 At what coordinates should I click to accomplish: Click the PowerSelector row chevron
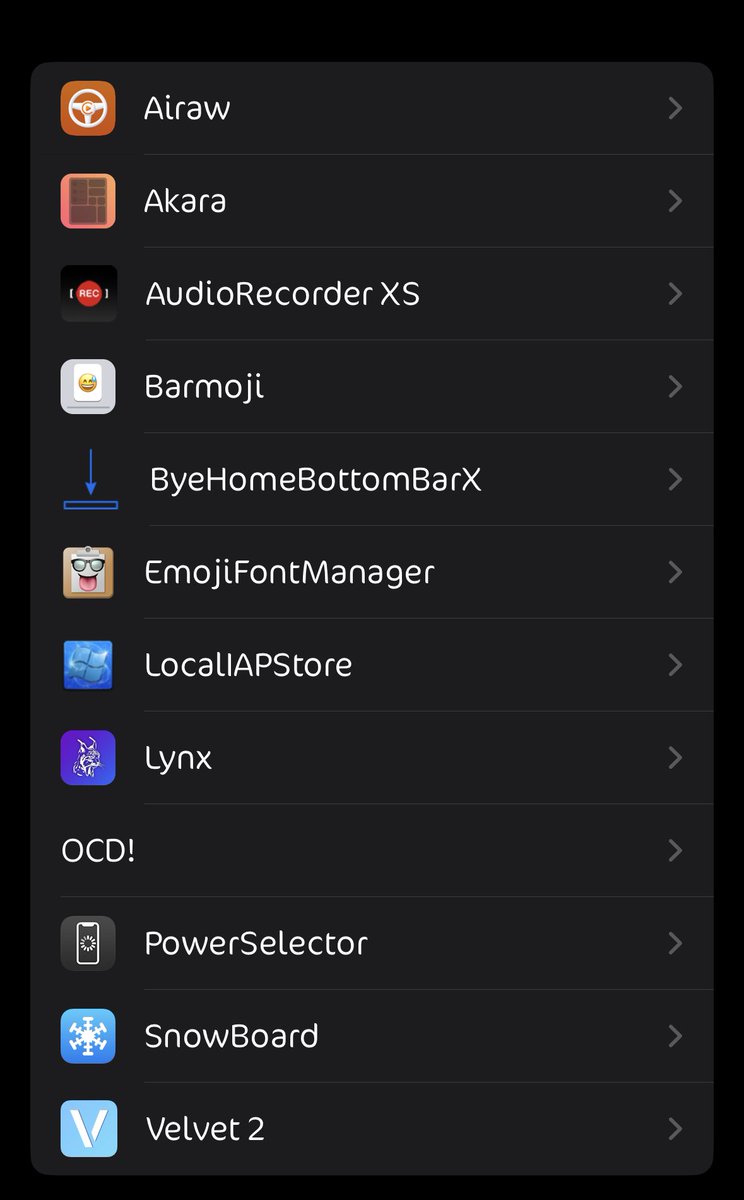click(676, 943)
